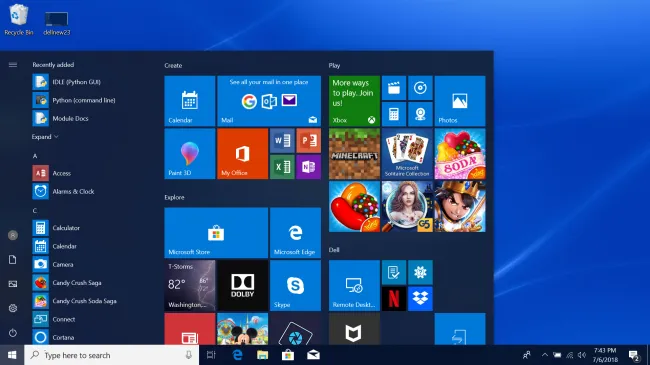Open the Dolby tile
Screen dimensions: 650x365
243,285
